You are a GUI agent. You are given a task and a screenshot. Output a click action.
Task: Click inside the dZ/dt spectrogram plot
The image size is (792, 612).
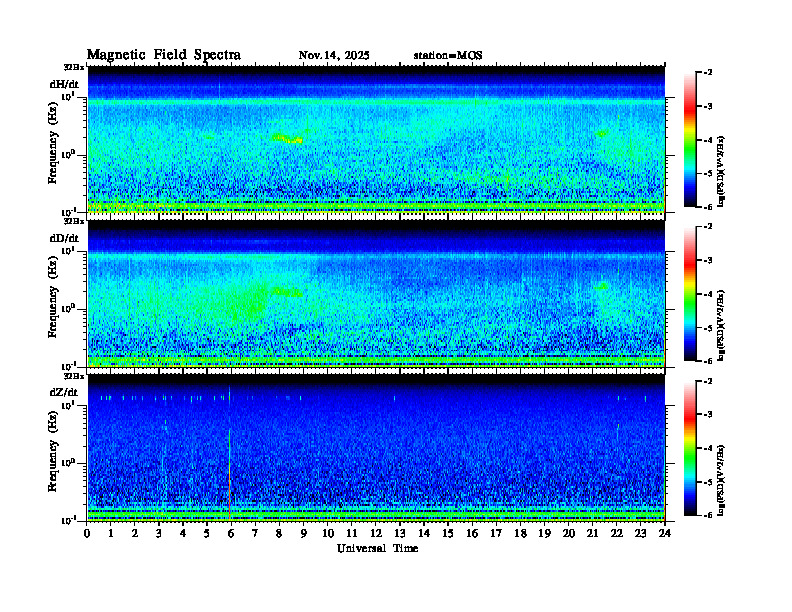coord(376,448)
